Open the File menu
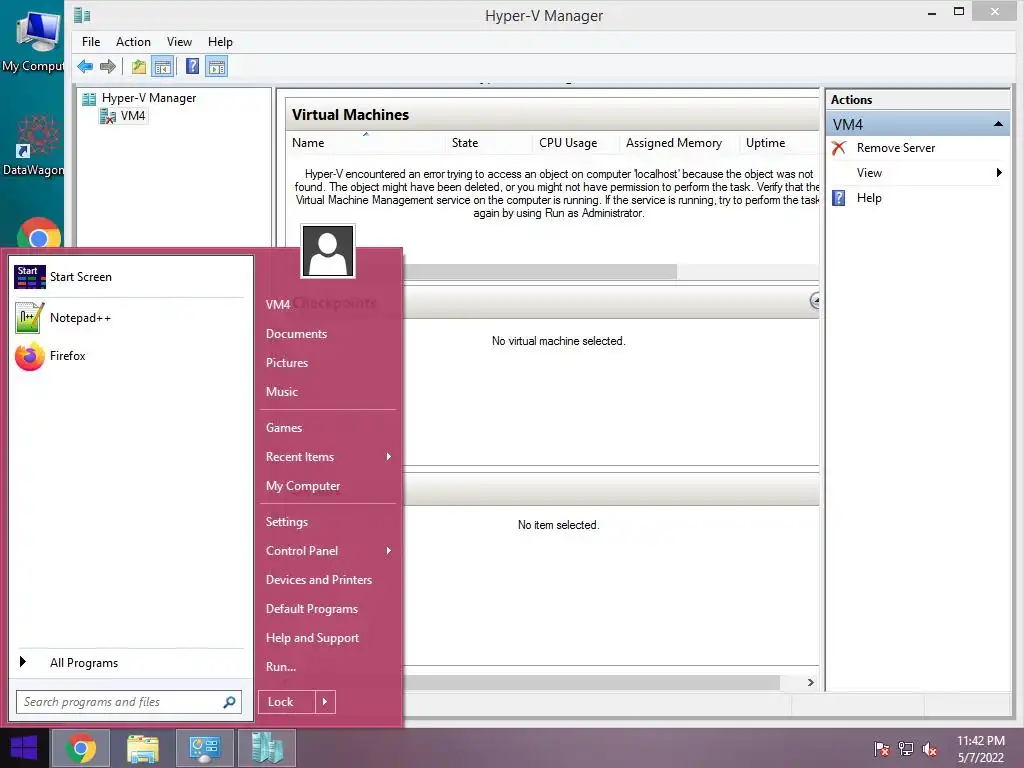 tap(91, 42)
